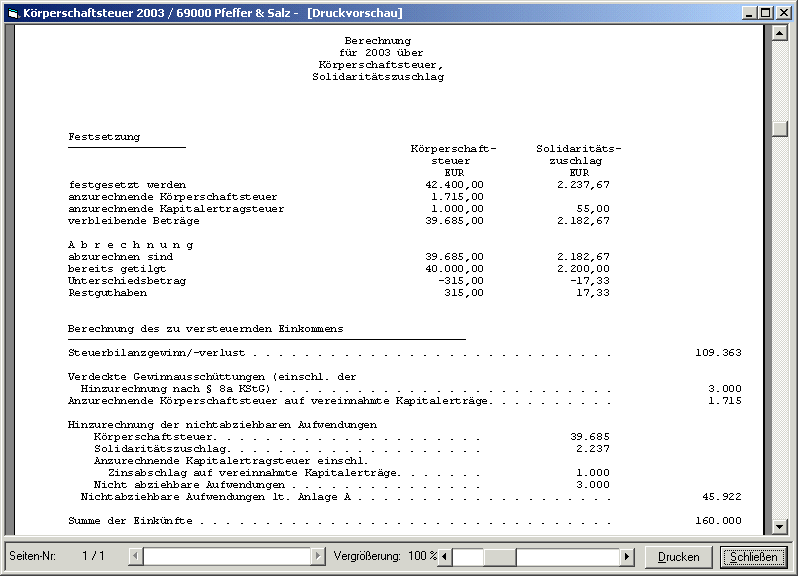Click the value 2.237,67

coord(583,185)
